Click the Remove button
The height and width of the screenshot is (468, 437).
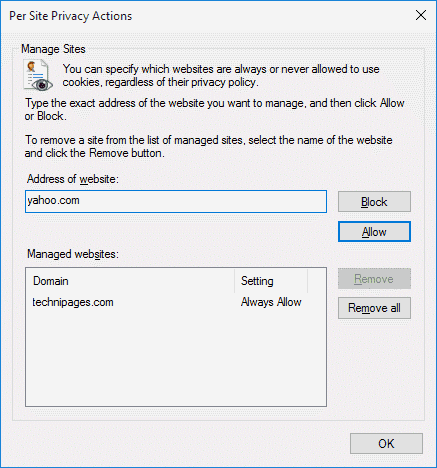pos(374,279)
